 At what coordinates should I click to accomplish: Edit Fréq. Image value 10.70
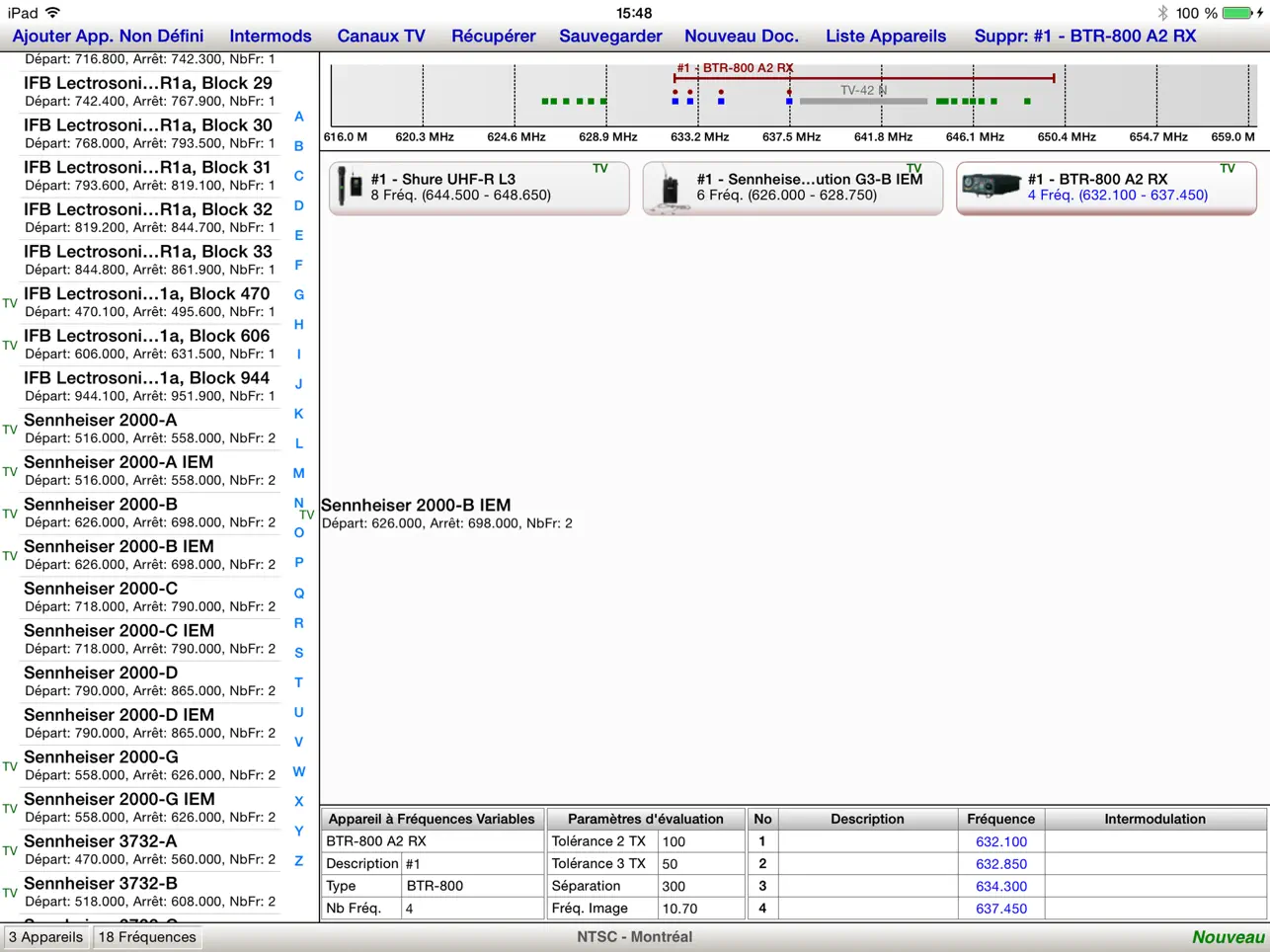701,909
